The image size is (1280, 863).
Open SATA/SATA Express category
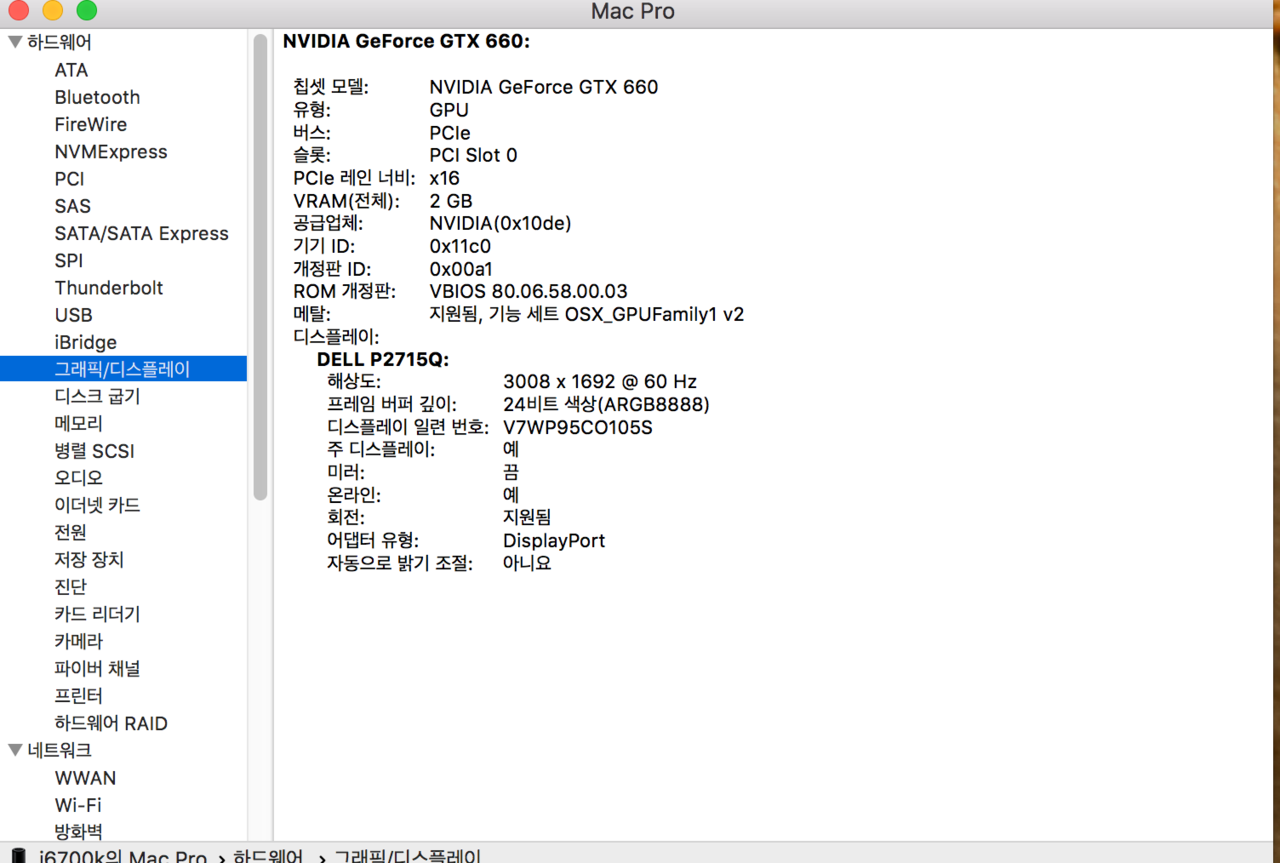click(141, 233)
